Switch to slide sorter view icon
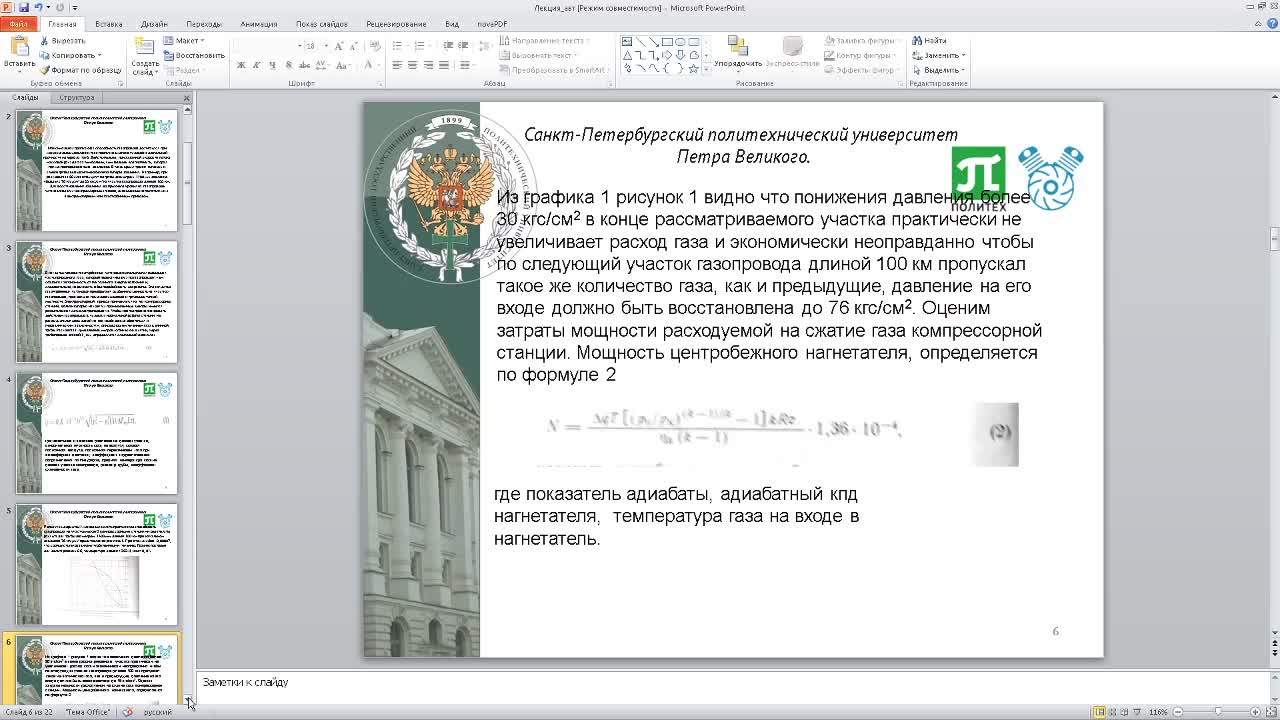The height and width of the screenshot is (720, 1280). (1113, 712)
